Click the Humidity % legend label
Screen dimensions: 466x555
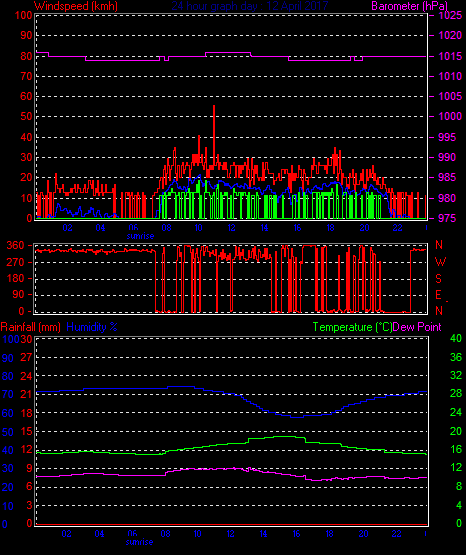tap(92, 327)
